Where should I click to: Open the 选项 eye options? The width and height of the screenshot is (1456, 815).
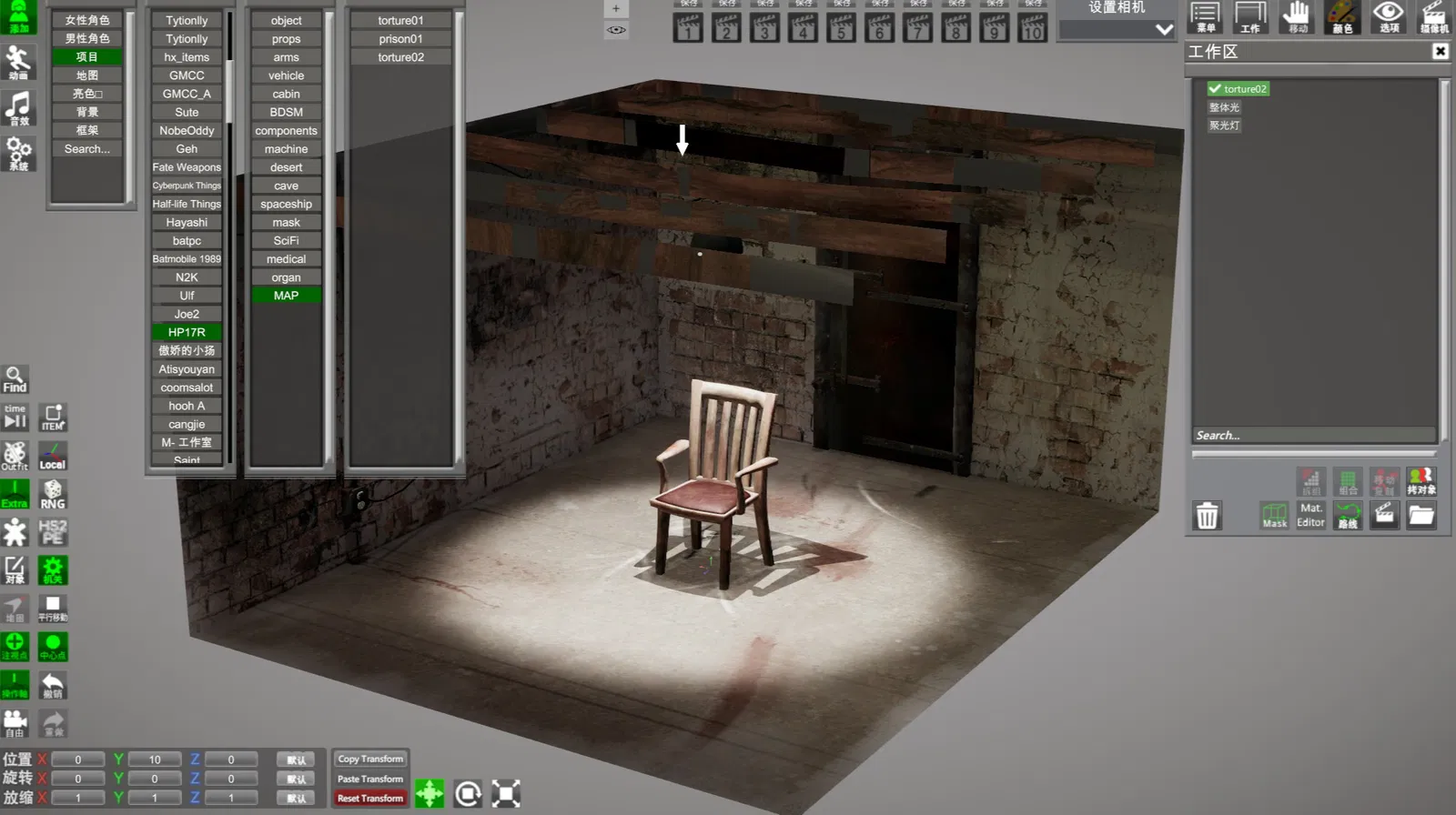1389,17
